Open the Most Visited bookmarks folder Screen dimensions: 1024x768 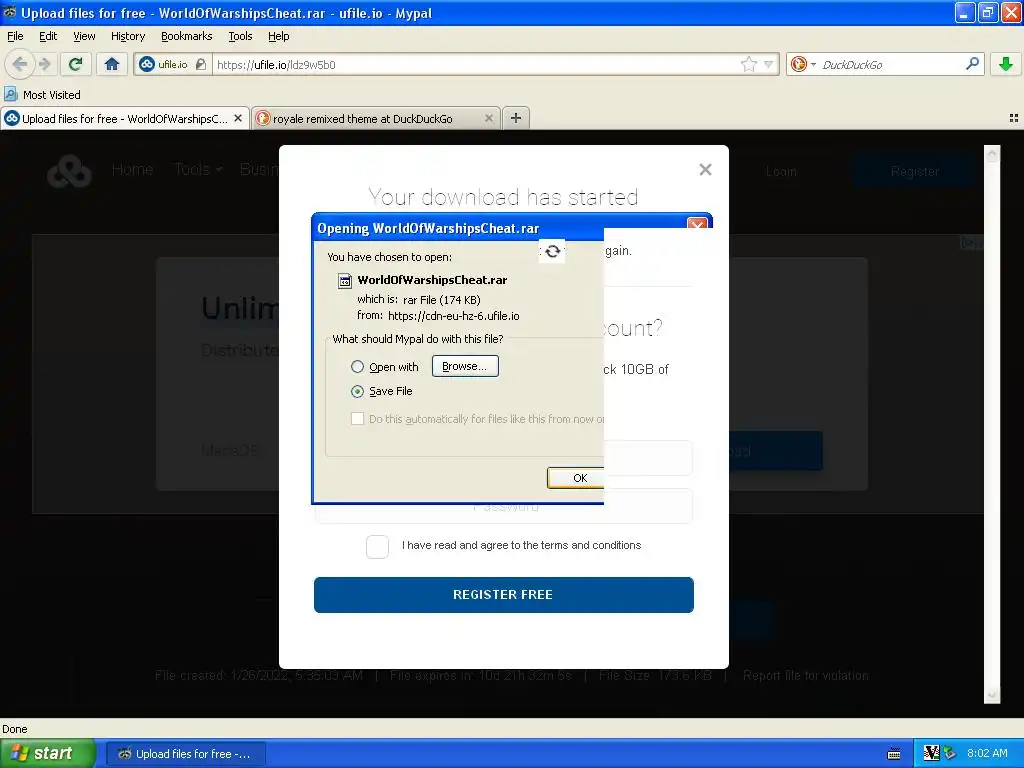tap(43, 95)
